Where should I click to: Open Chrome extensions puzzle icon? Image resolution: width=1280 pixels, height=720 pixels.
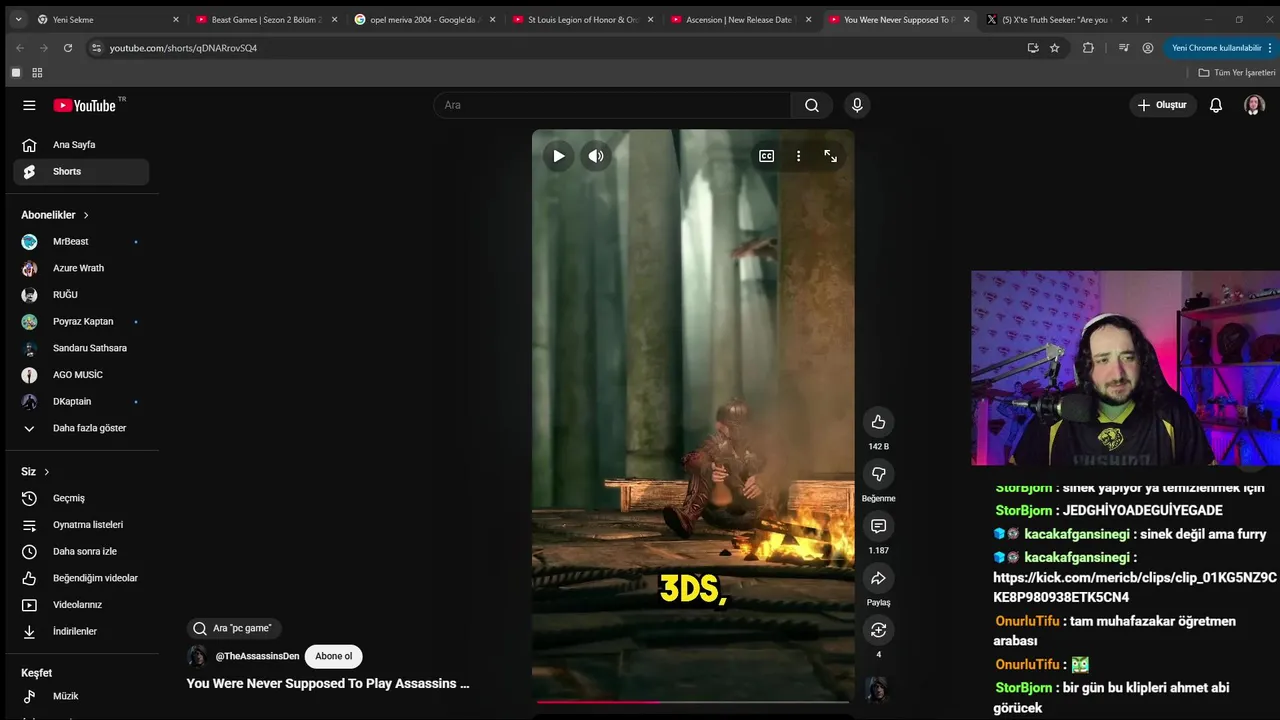click(1088, 48)
